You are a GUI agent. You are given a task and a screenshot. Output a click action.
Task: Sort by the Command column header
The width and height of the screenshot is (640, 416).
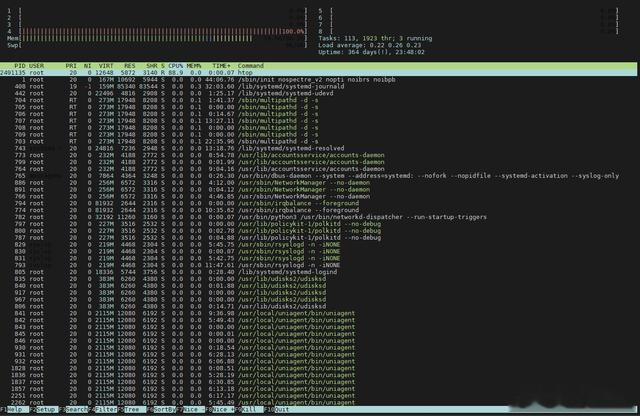click(x=251, y=66)
